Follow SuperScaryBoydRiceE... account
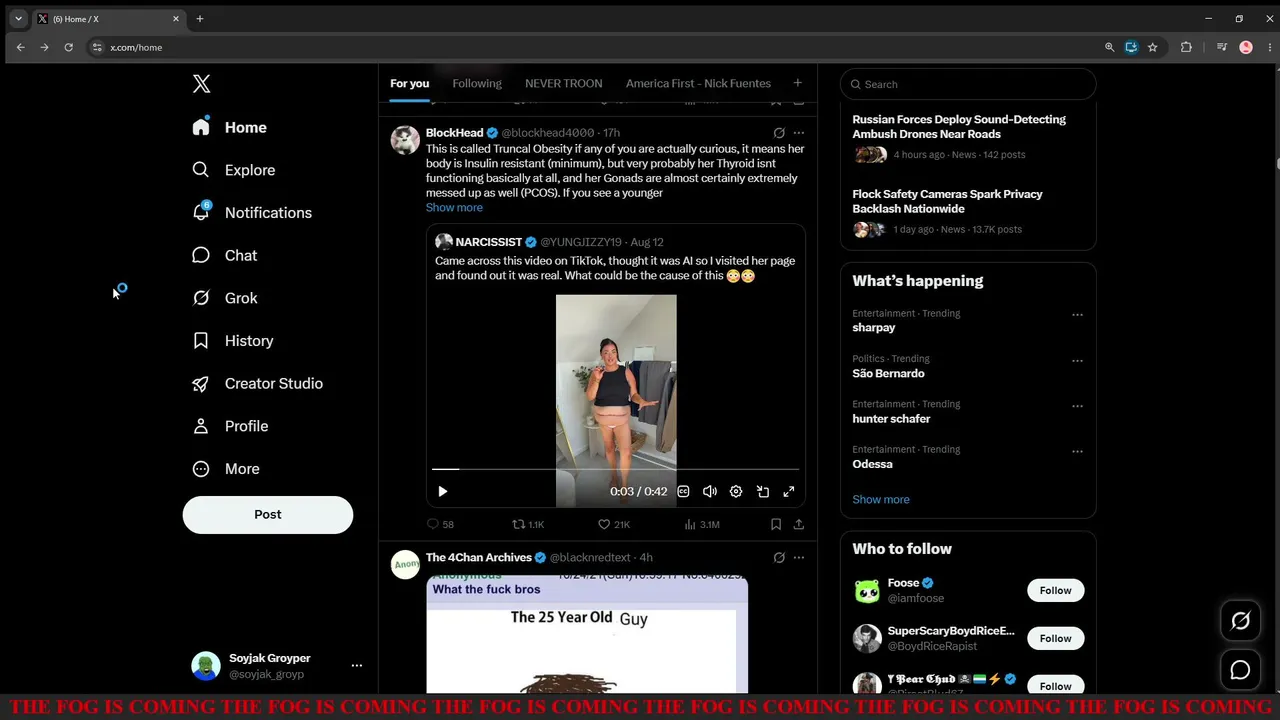 point(1055,638)
